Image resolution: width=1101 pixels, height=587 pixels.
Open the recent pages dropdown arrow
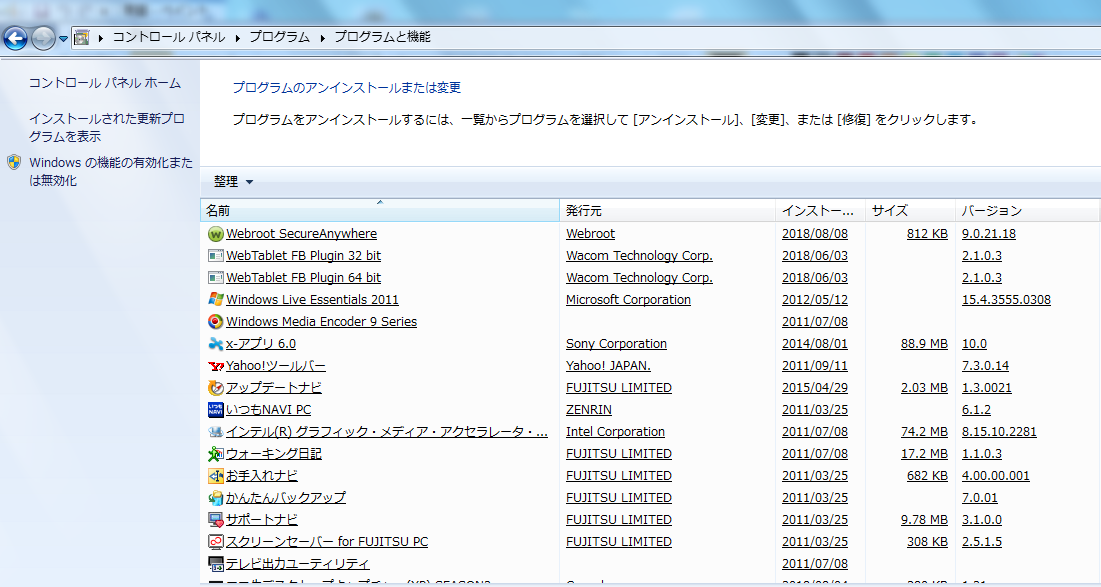point(63,39)
